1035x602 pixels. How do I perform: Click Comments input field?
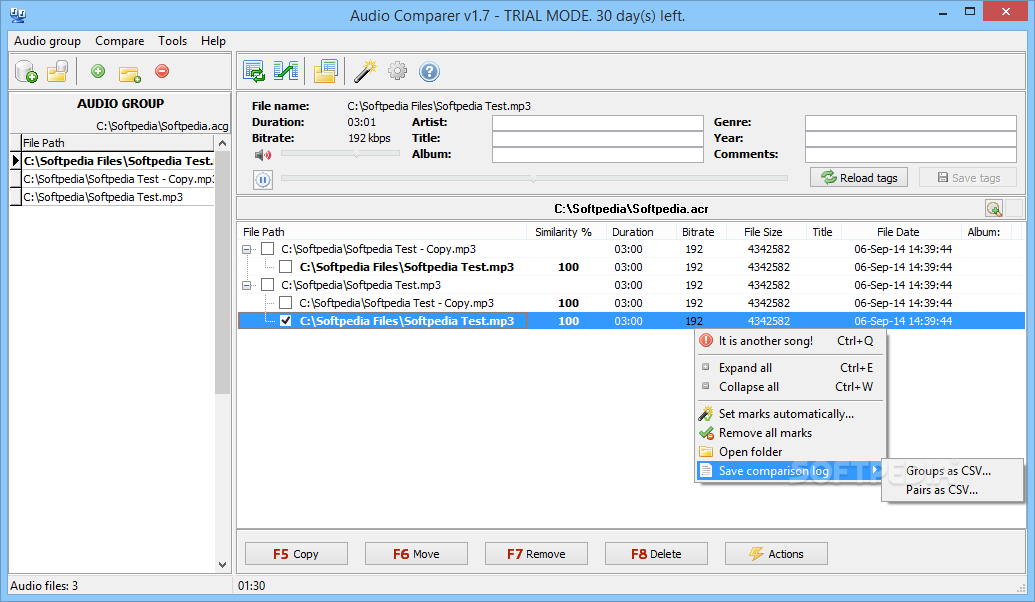click(910, 154)
